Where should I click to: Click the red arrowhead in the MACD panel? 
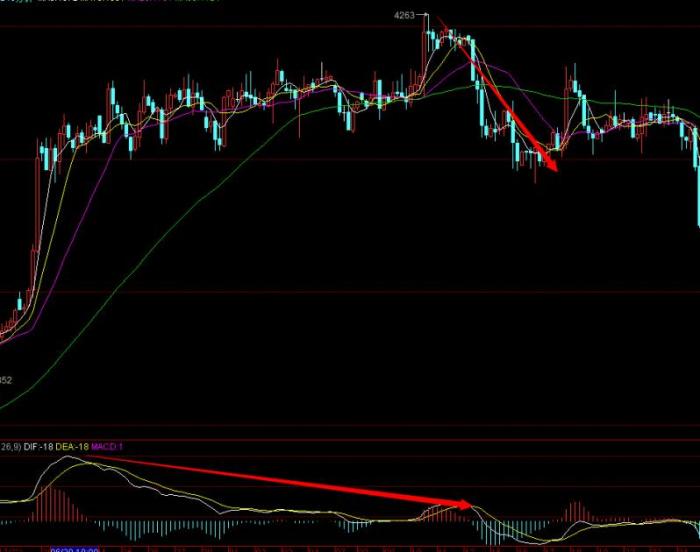point(463,505)
